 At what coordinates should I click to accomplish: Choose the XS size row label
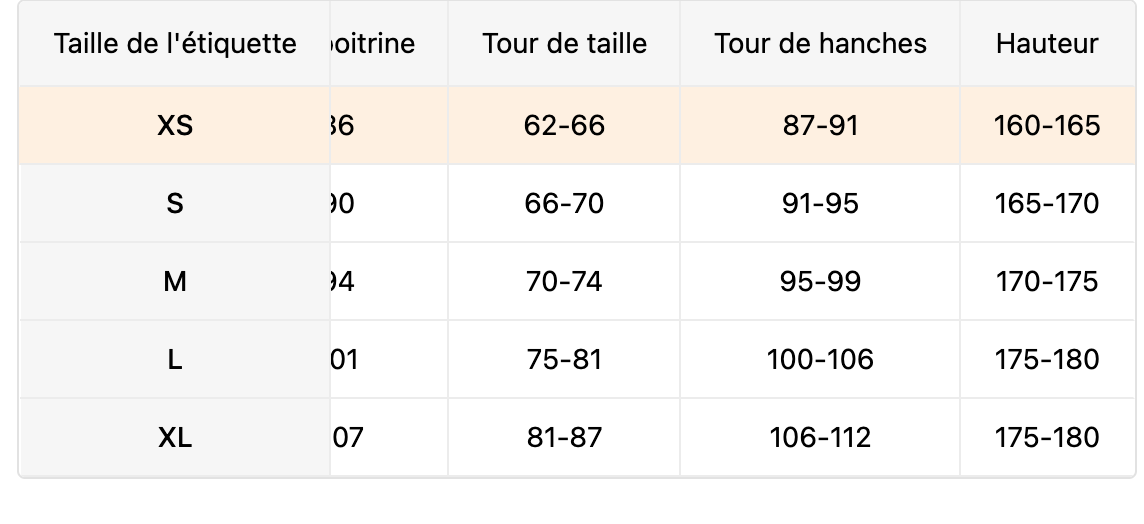pyautogui.click(x=175, y=126)
